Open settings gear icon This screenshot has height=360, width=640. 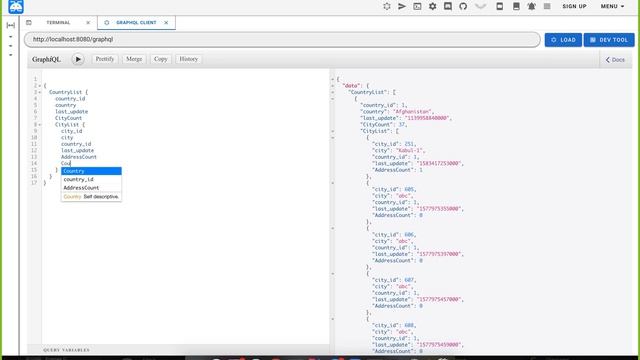click(x=432, y=7)
